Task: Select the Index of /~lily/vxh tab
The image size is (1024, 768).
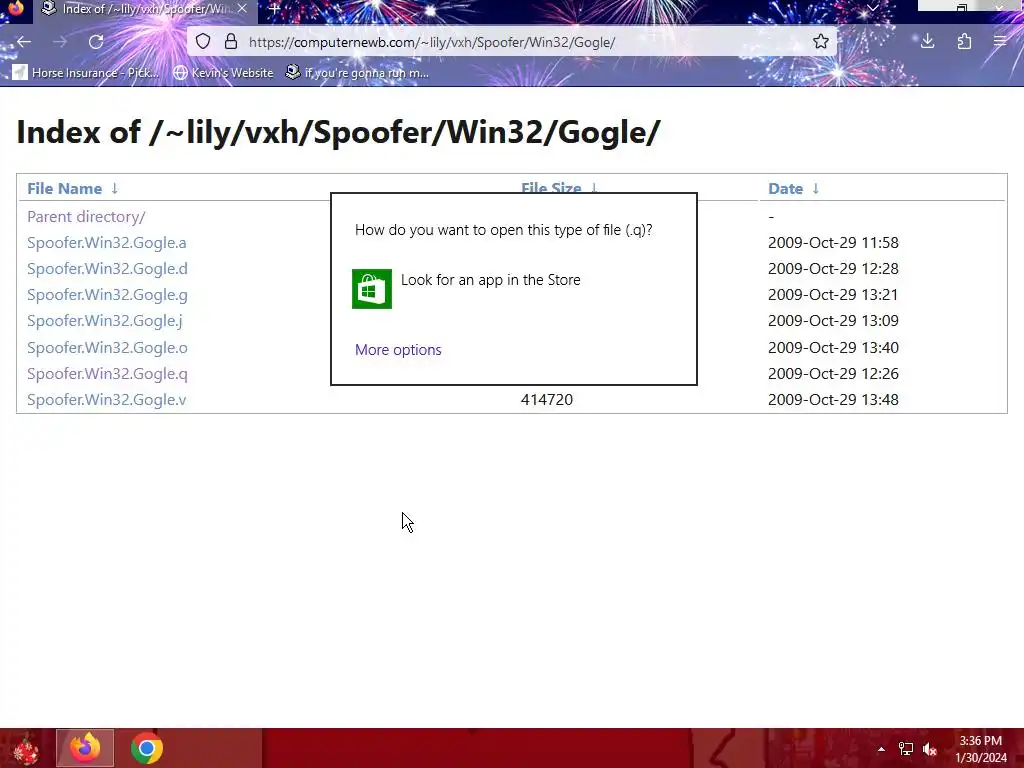Action: [x=144, y=9]
